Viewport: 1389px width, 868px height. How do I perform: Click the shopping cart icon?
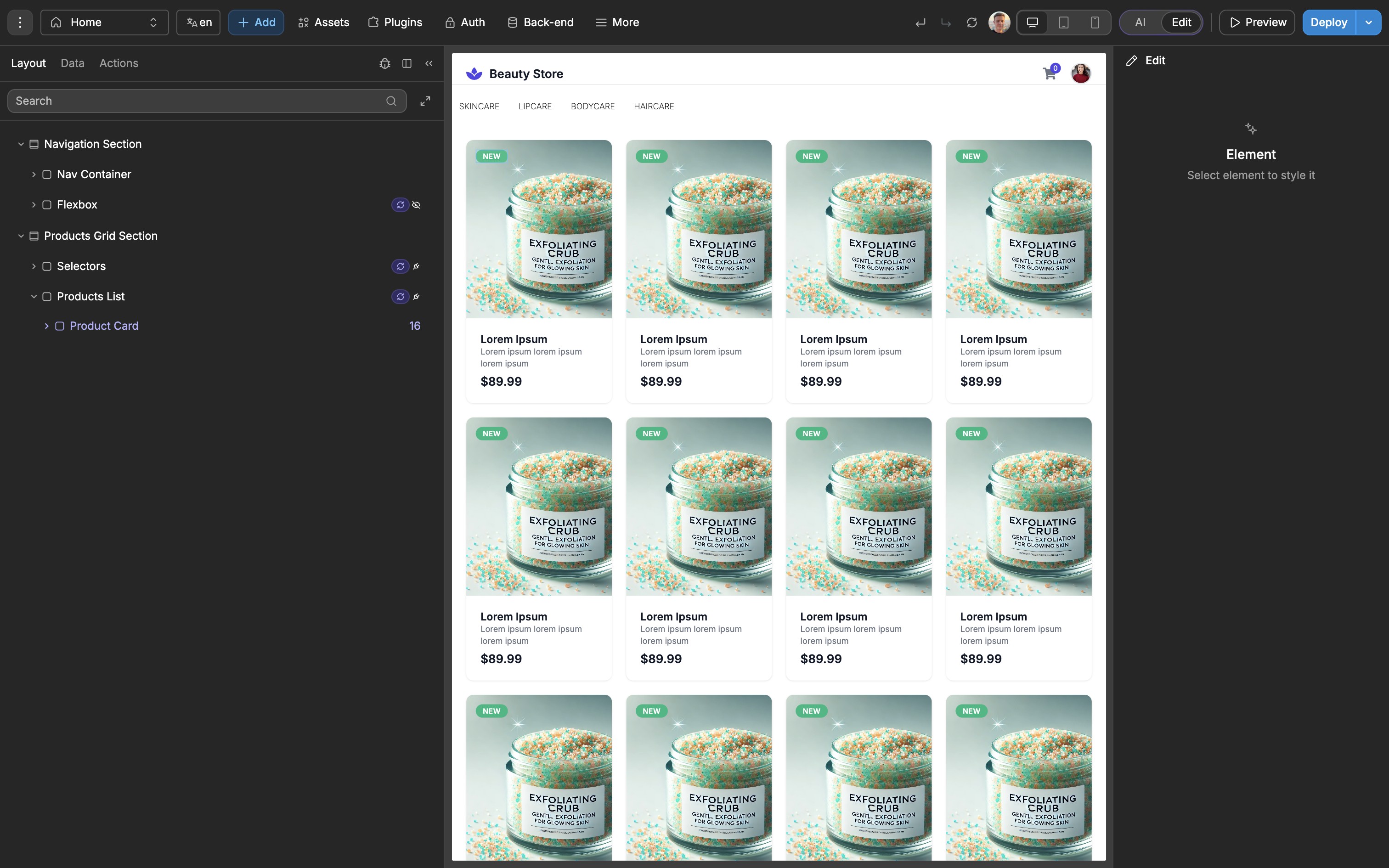1049,73
